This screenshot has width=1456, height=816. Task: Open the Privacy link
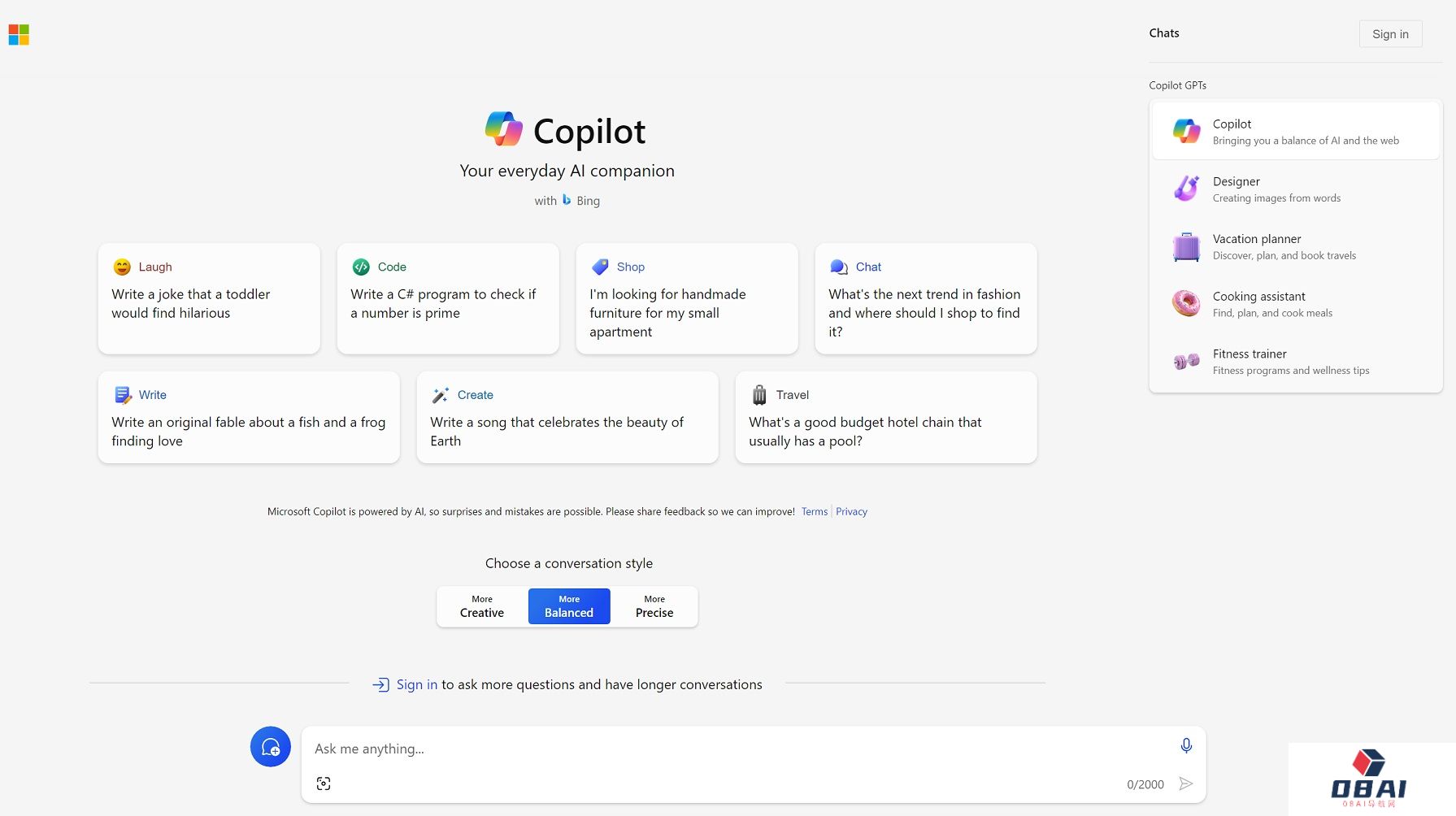[851, 511]
